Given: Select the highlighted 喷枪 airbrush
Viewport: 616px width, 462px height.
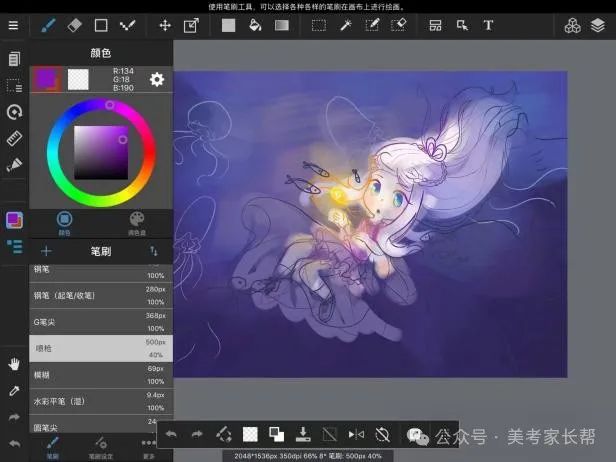Looking at the screenshot, I should click(101, 348).
